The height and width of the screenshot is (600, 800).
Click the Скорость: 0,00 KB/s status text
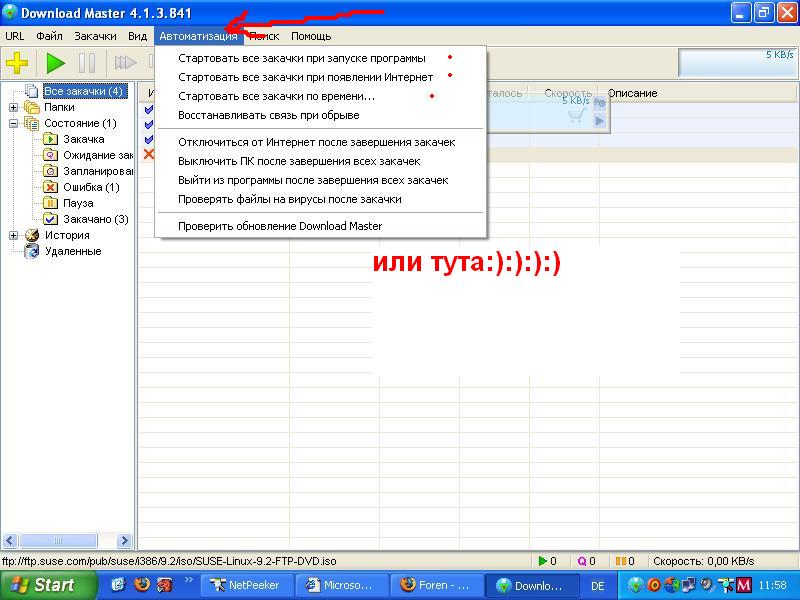tap(704, 561)
